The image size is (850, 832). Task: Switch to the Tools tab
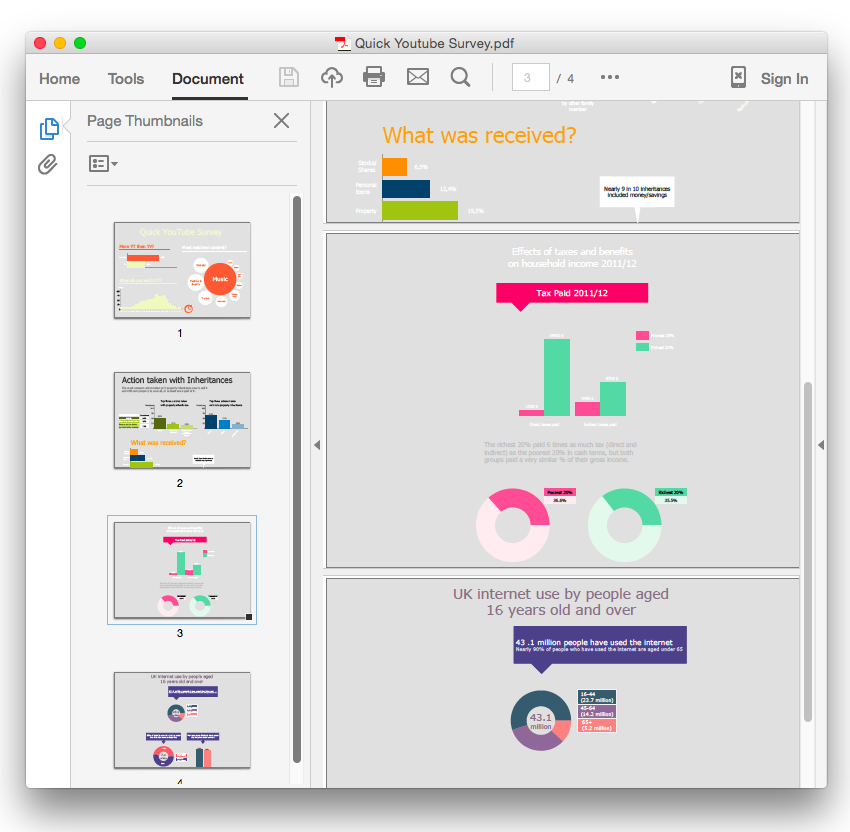tap(126, 79)
